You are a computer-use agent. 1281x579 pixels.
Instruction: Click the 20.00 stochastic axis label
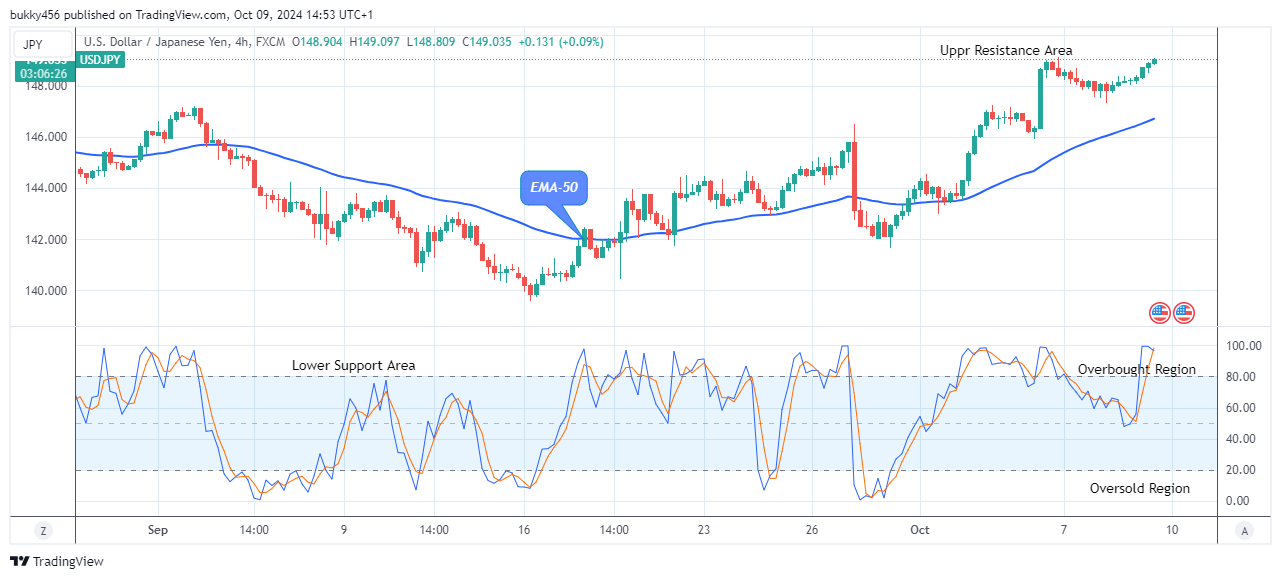pyautogui.click(x=1243, y=470)
